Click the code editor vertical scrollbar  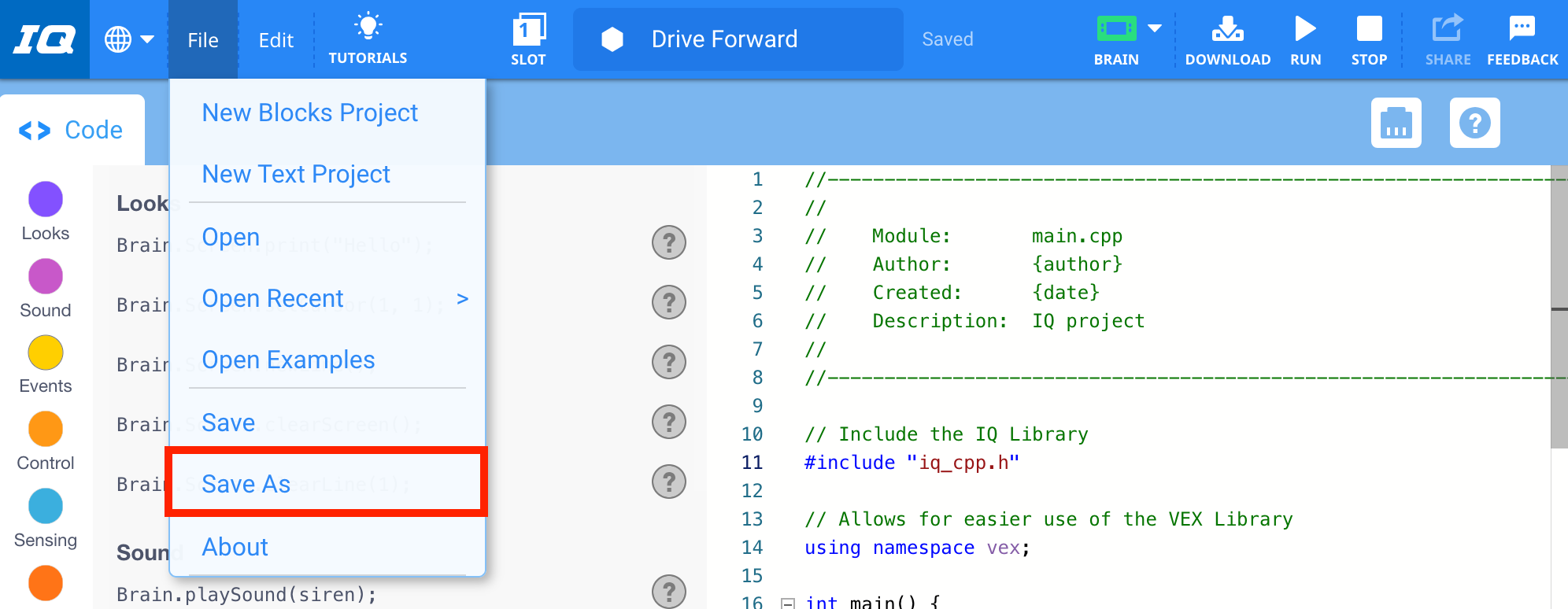(x=1559, y=307)
